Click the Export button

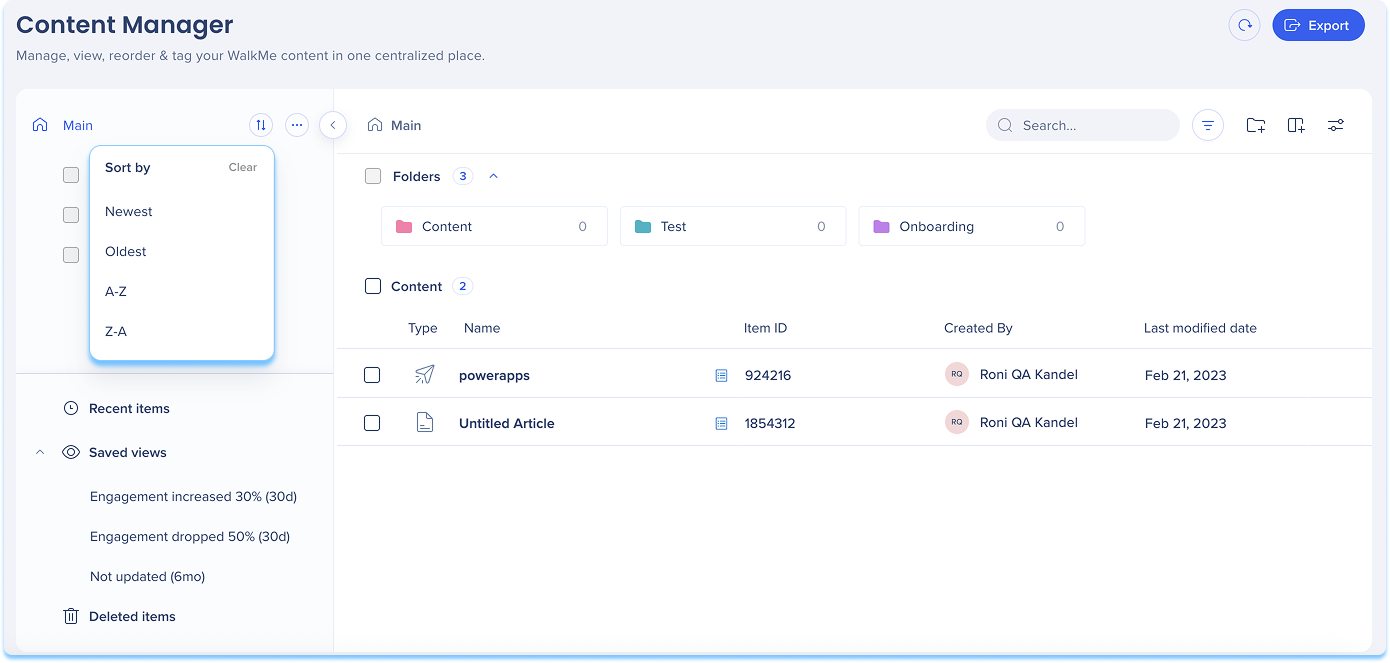click(x=1318, y=25)
